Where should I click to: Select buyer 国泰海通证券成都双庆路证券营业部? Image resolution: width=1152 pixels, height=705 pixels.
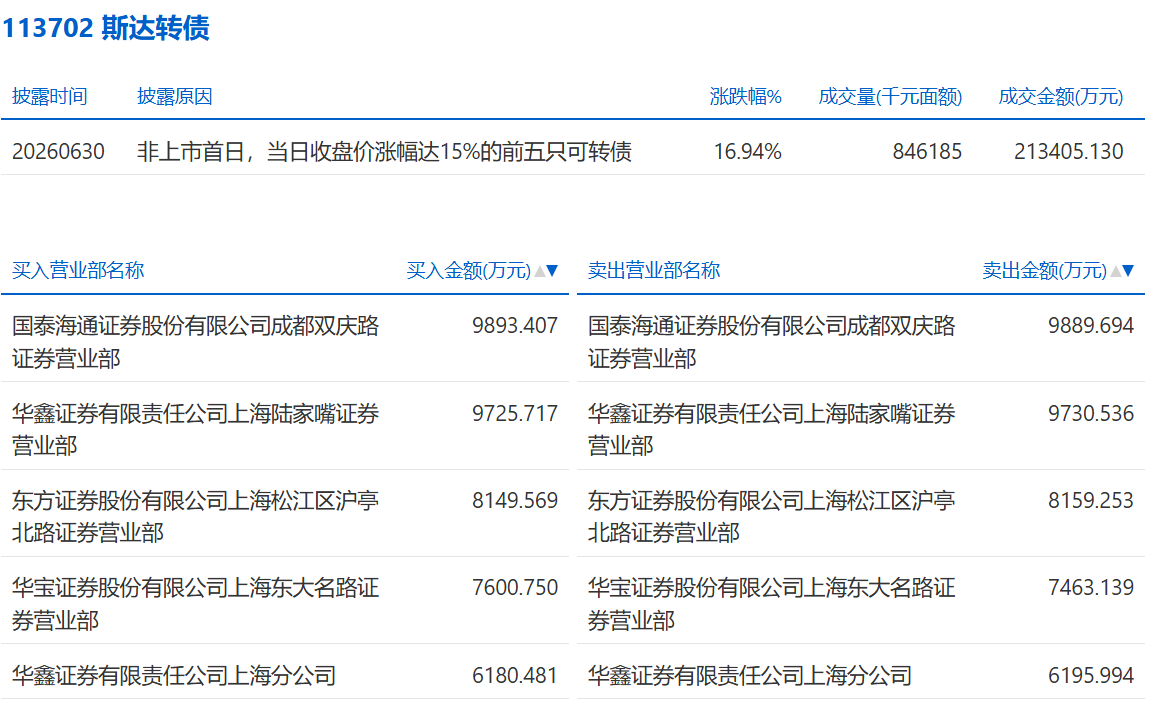click(x=195, y=341)
